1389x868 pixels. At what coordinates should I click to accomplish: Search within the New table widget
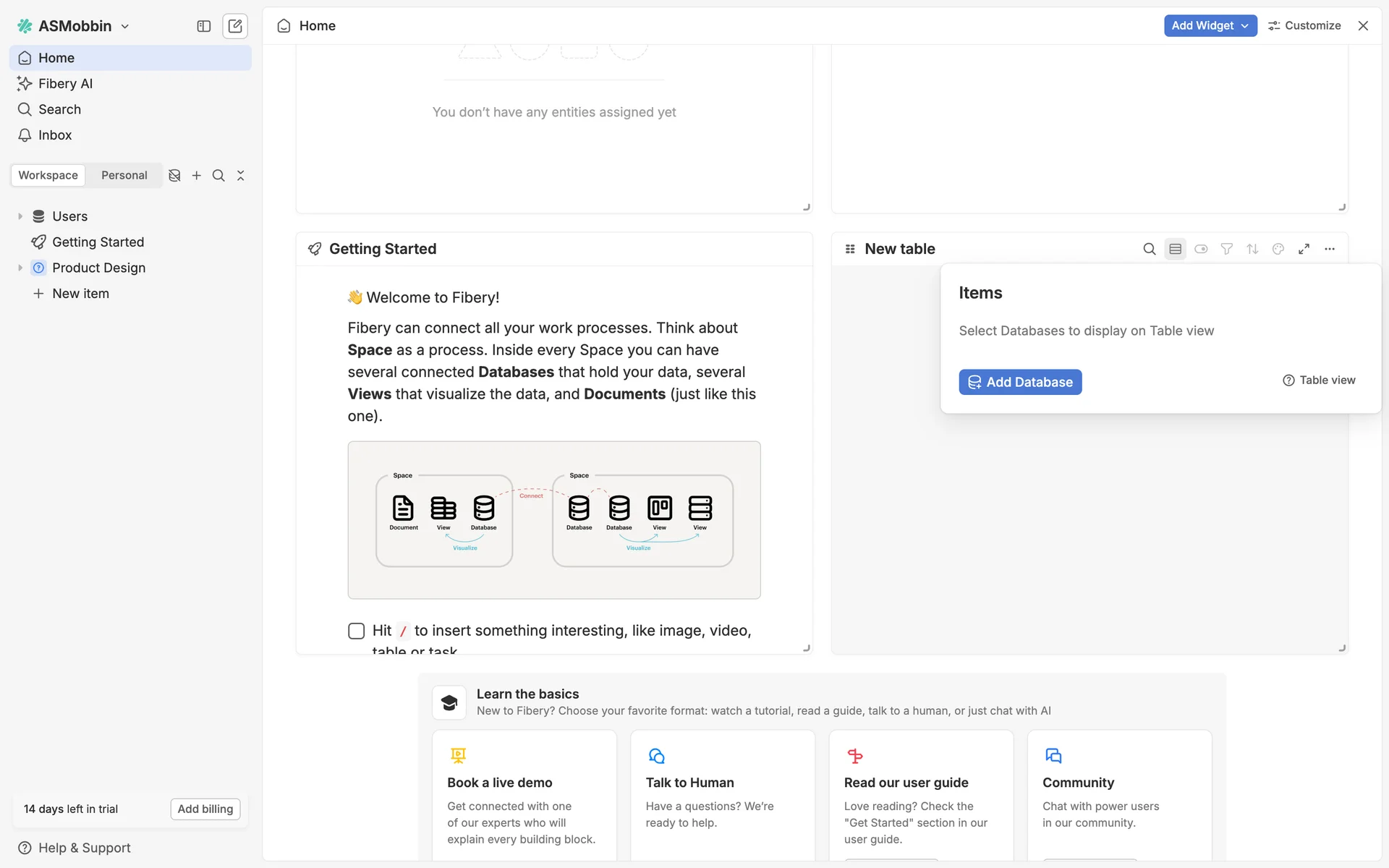[1149, 249]
